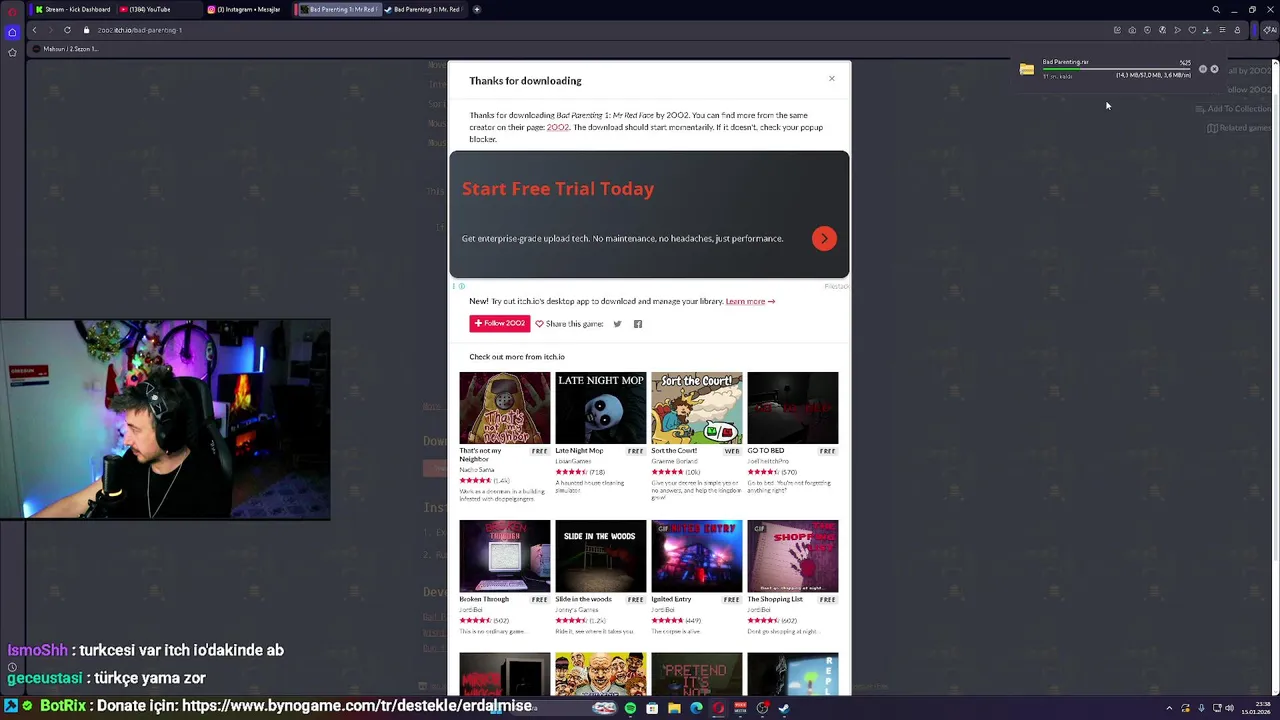The height and width of the screenshot is (720, 1280).
Task: Switch to Stream - Kick Dashboard tab
Action: coord(72,9)
